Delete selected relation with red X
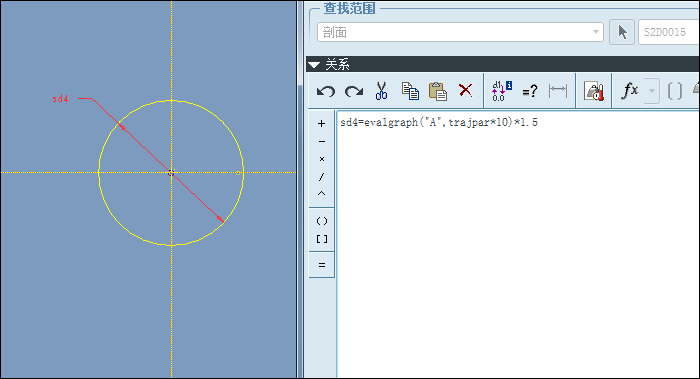The image size is (700, 379). click(465, 90)
